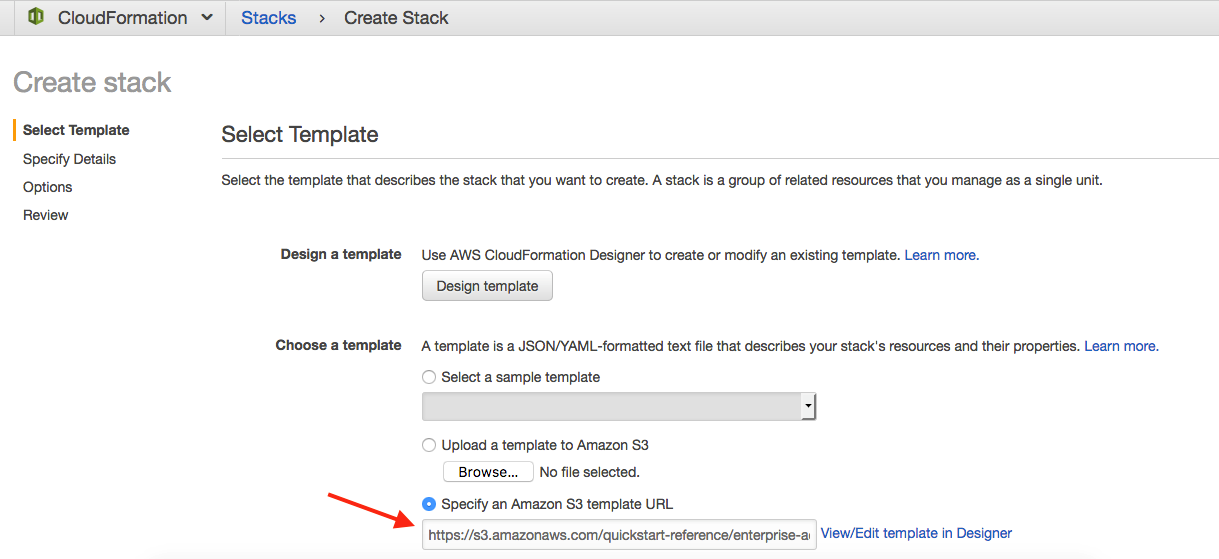Viewport: 1219px width, 559px height.
Task: Open Learn more link for Designer
Action: [x=941, y=255]
